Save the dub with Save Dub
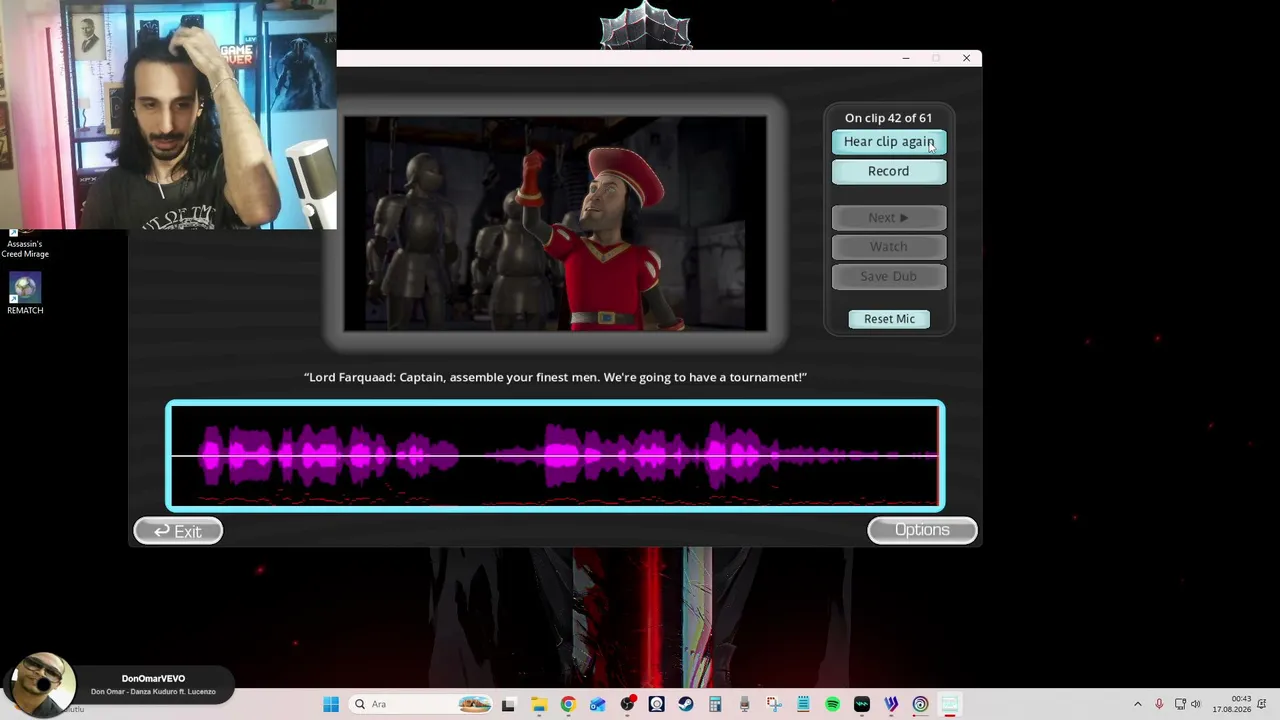 889,276
